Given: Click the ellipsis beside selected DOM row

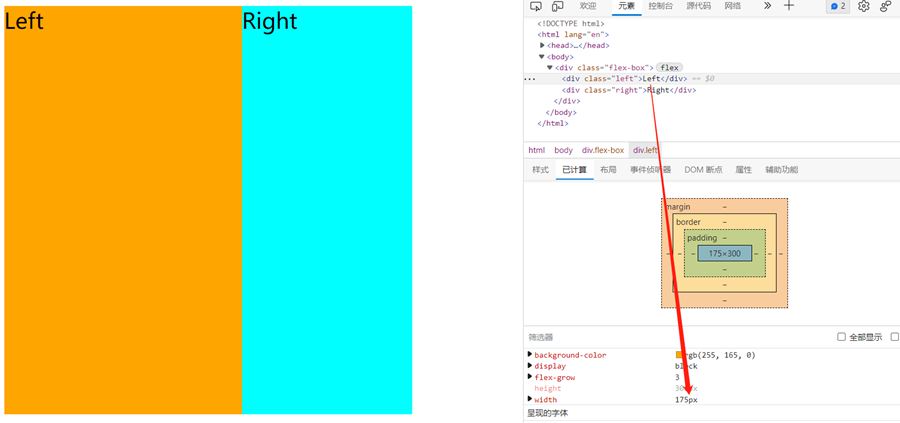Looking at the screenshot, I should [x=530, y=78].
